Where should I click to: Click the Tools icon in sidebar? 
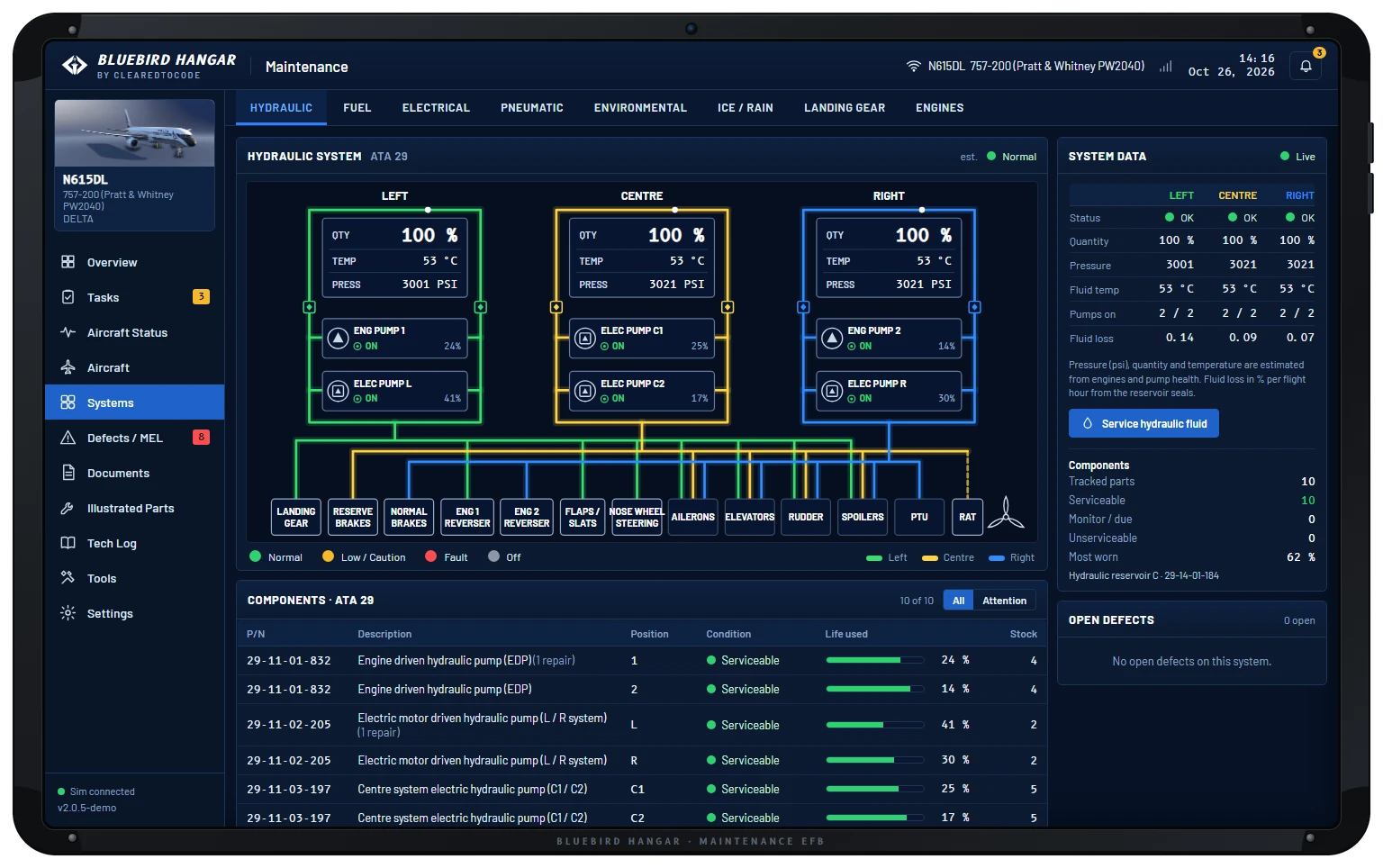68,578
